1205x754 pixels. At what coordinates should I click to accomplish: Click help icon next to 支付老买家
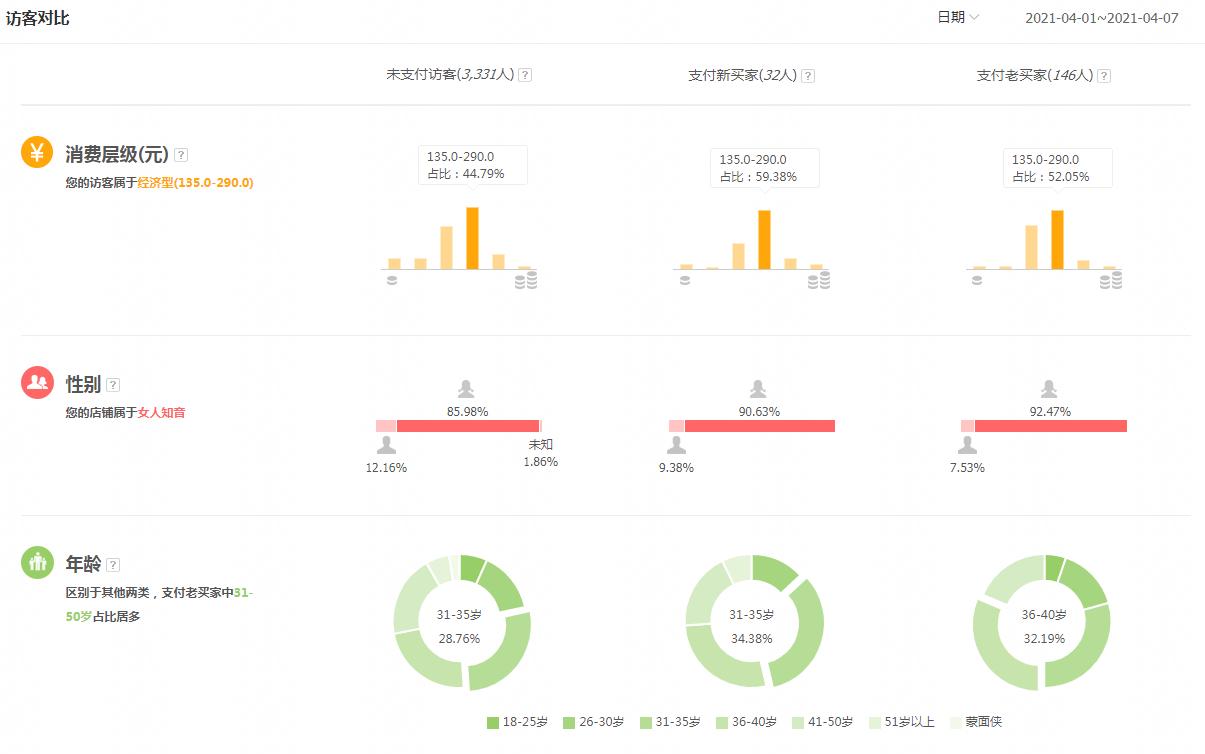click(1104, 76)
